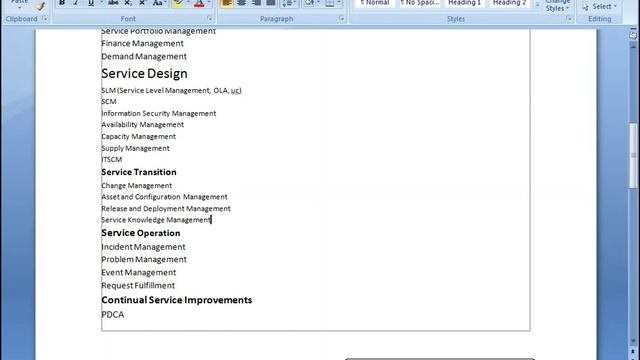Center the paragraph text

pos(242,3)
